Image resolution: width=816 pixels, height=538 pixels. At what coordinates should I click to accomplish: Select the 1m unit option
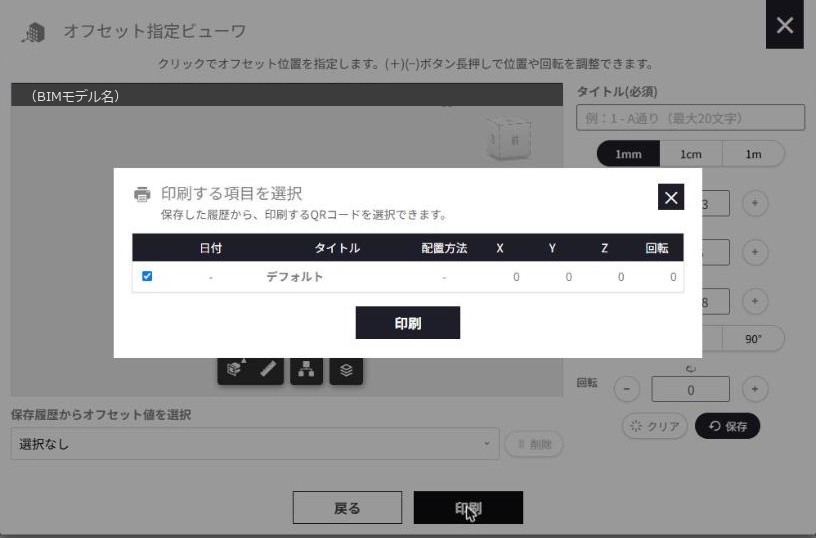(753, 154)
